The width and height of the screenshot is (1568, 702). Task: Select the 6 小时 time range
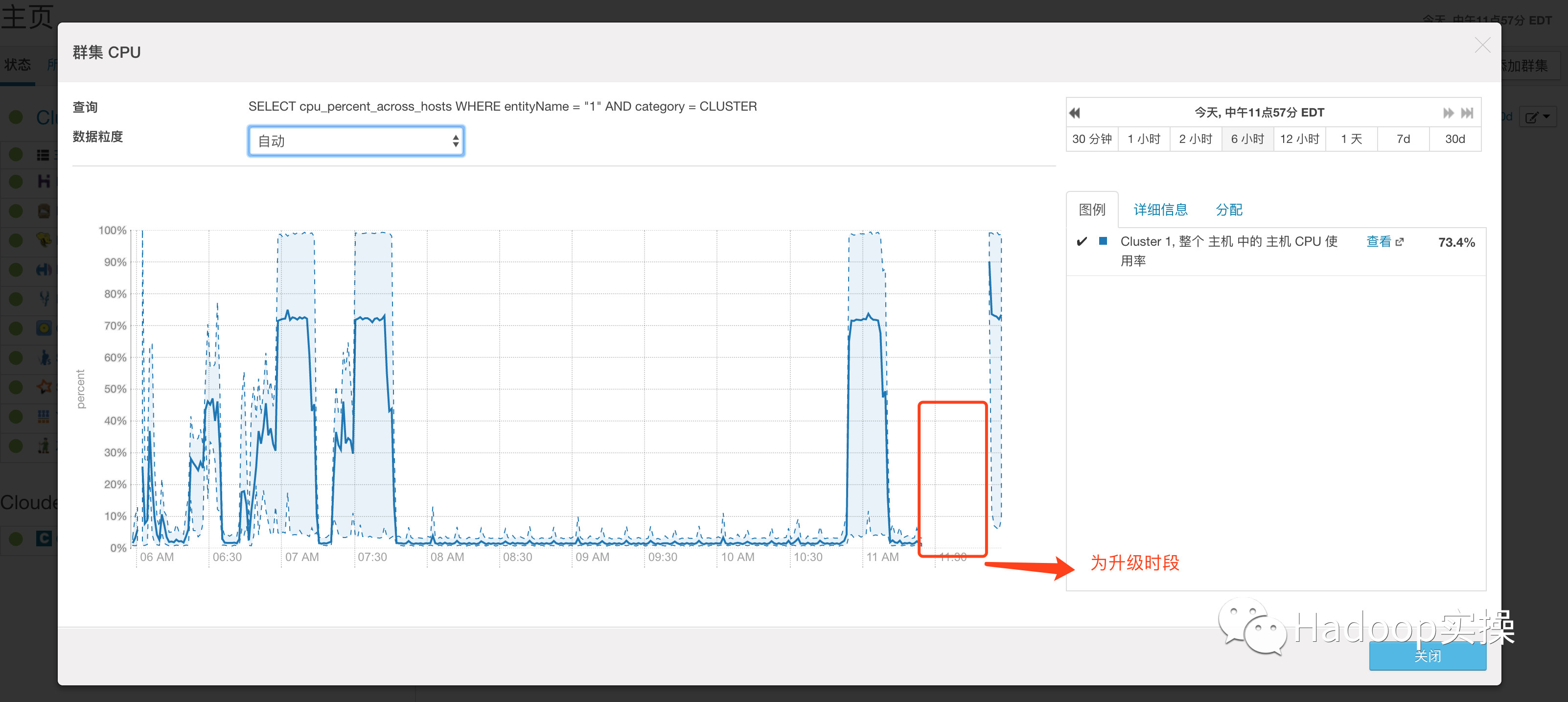1247,139
